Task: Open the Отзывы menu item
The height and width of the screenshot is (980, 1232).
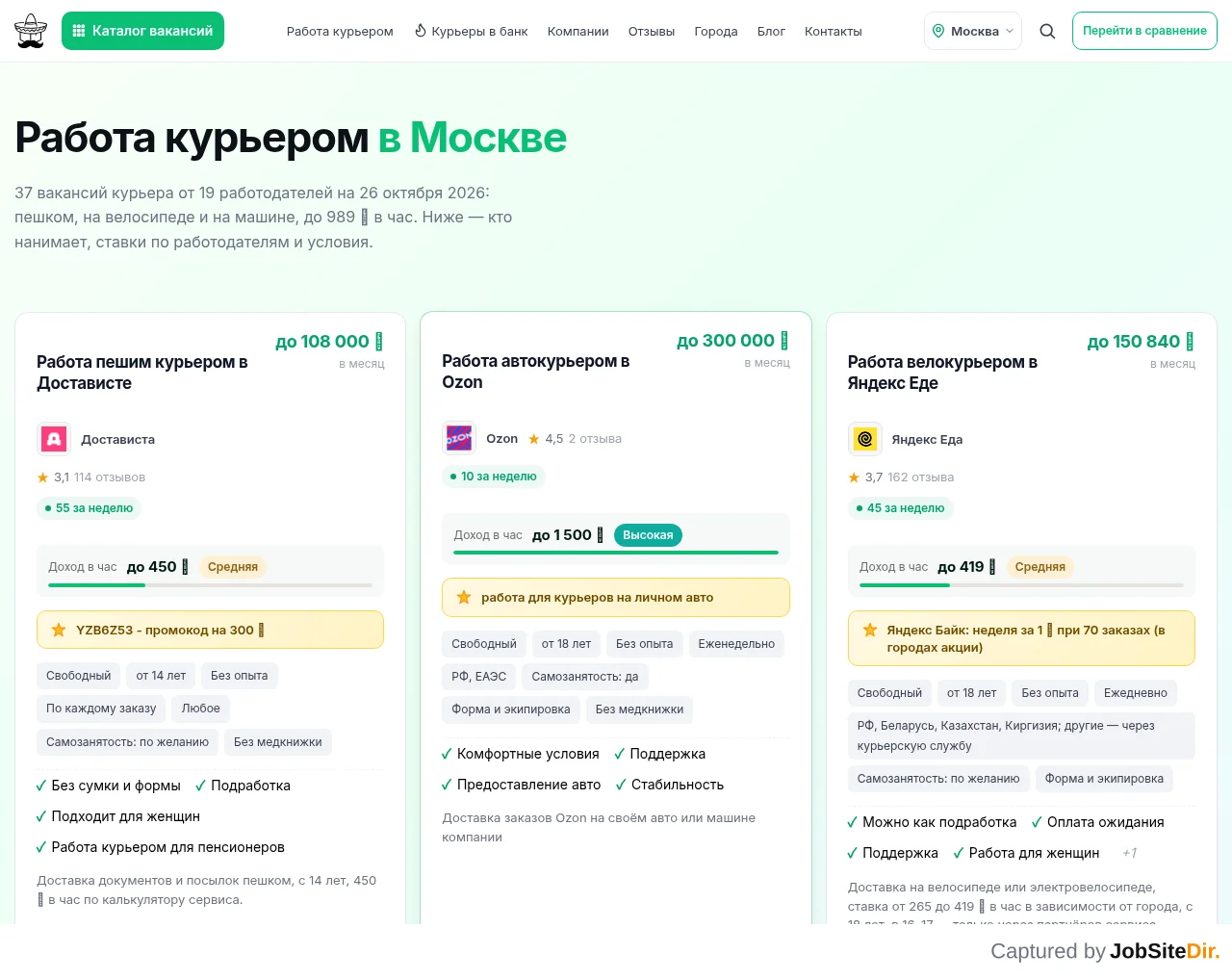Action: [652, 31]
